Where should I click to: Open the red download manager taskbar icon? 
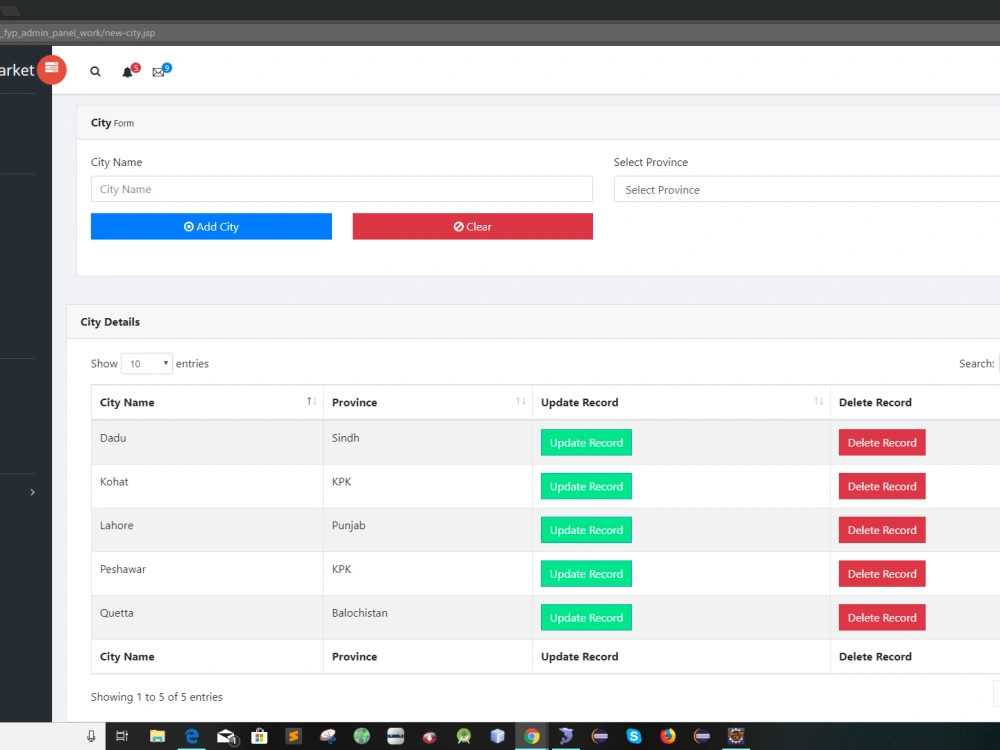pos(429,737)
